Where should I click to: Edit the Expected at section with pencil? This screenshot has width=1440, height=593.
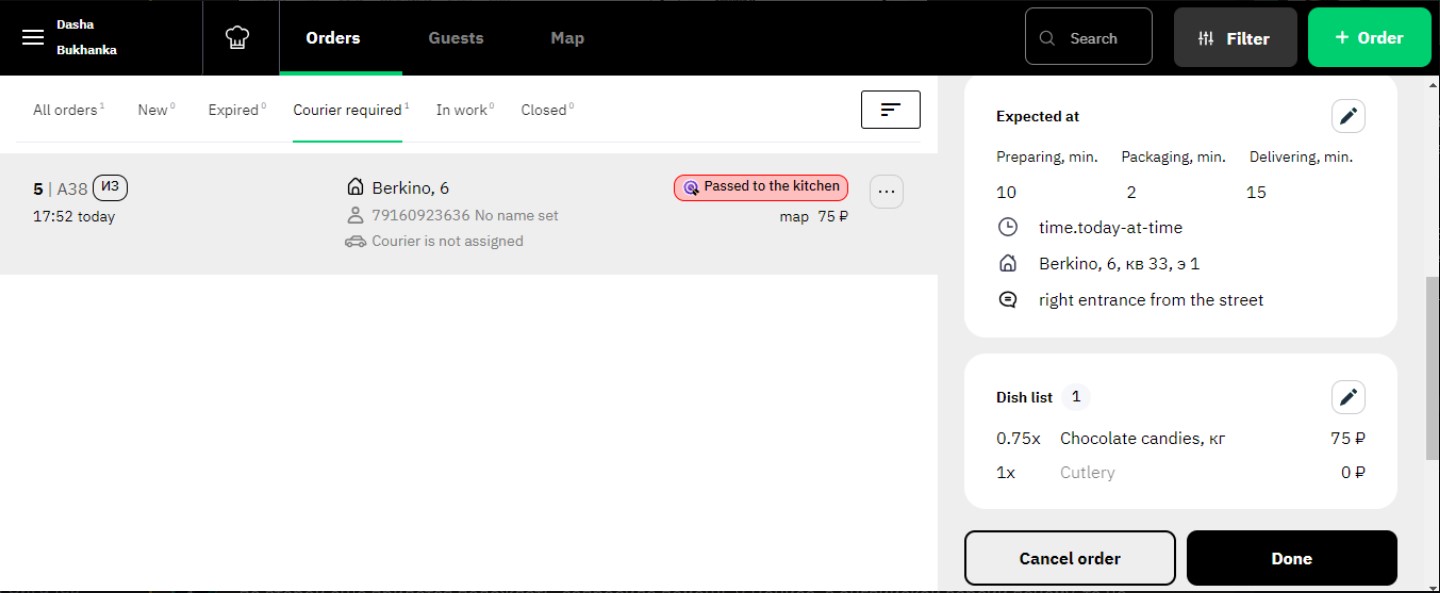pos(1348,116)
